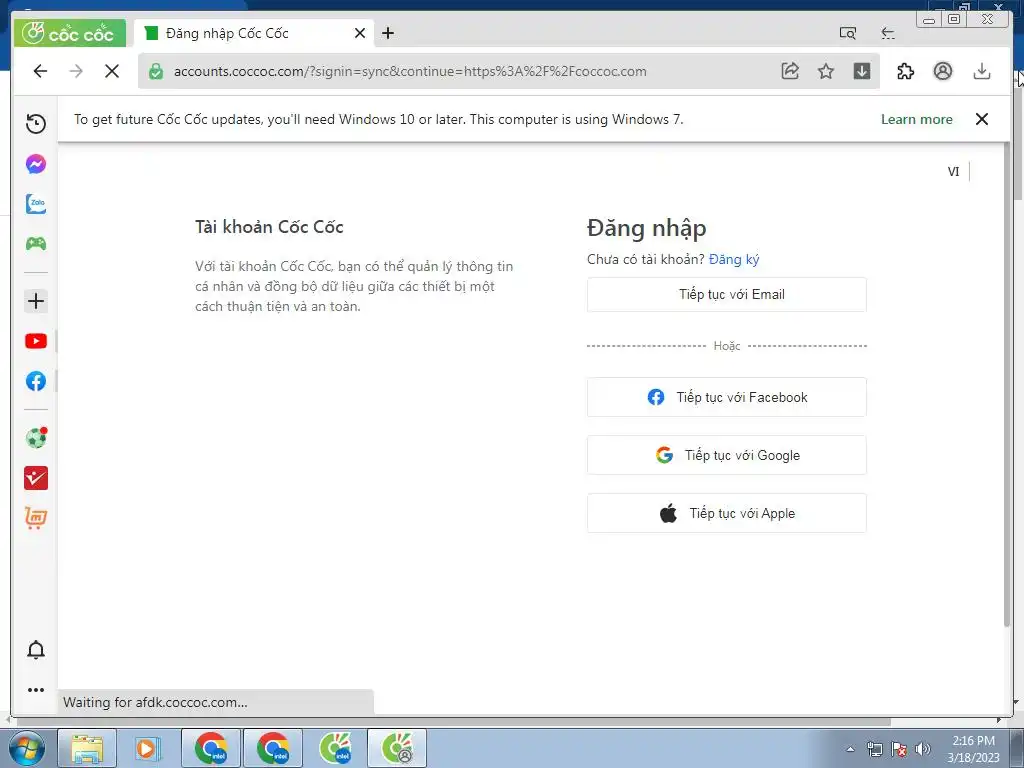Choose Tiếp tục với Facebook

(727, 397)
